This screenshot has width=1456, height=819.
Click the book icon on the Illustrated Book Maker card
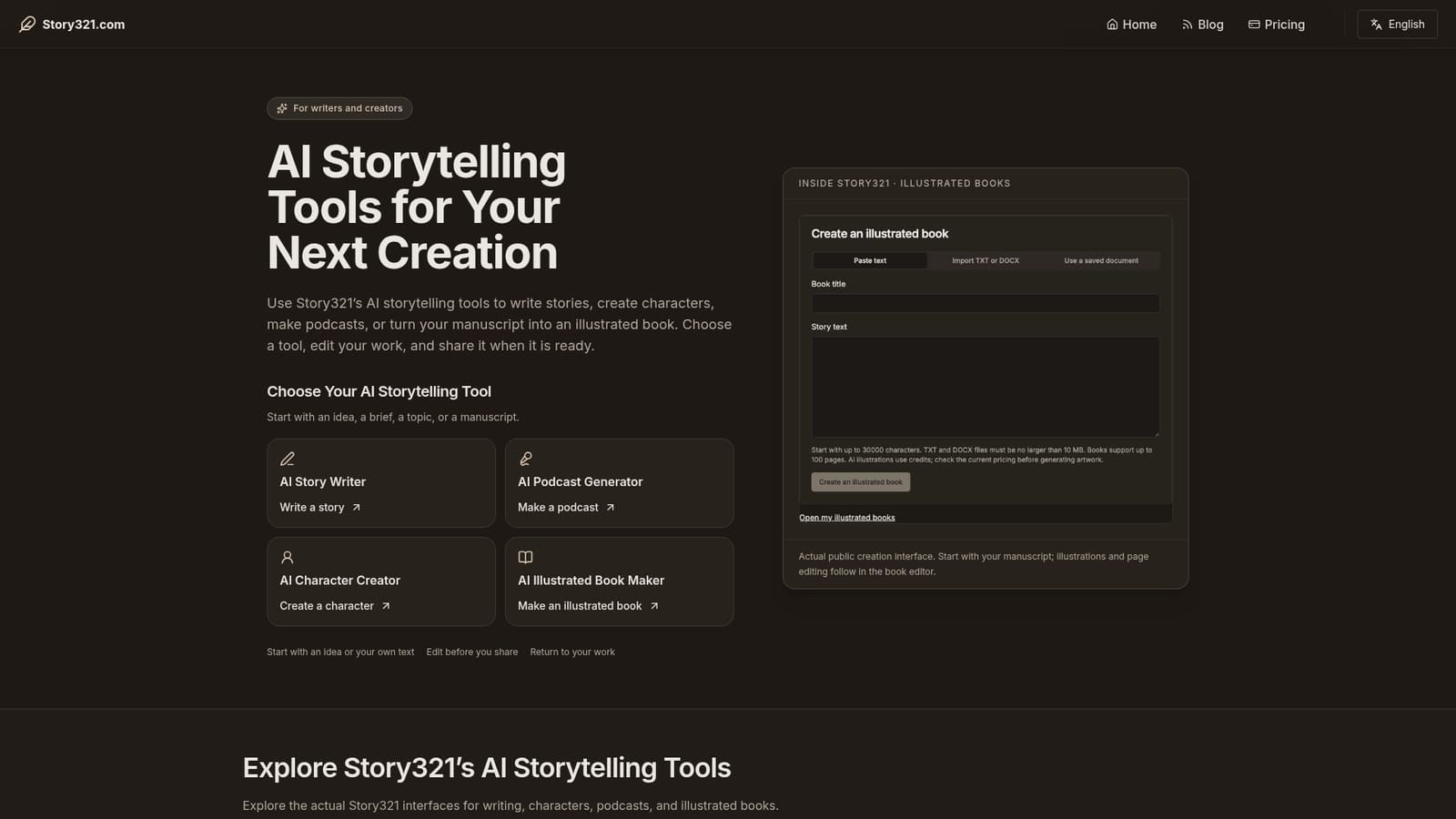pyautogui.click(x=525, y=557)
